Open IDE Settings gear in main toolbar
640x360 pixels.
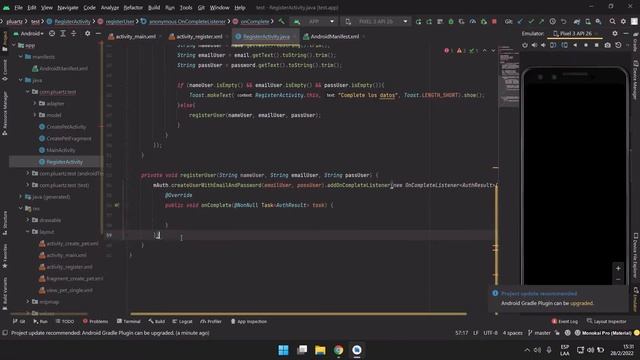[x=623, y=21]
